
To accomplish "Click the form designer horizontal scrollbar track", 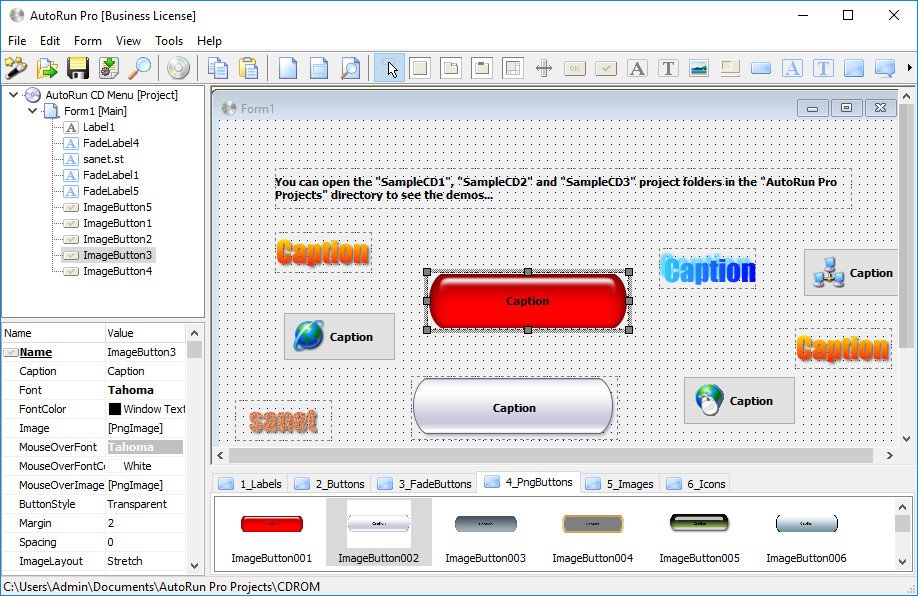I will click(550, 455).
